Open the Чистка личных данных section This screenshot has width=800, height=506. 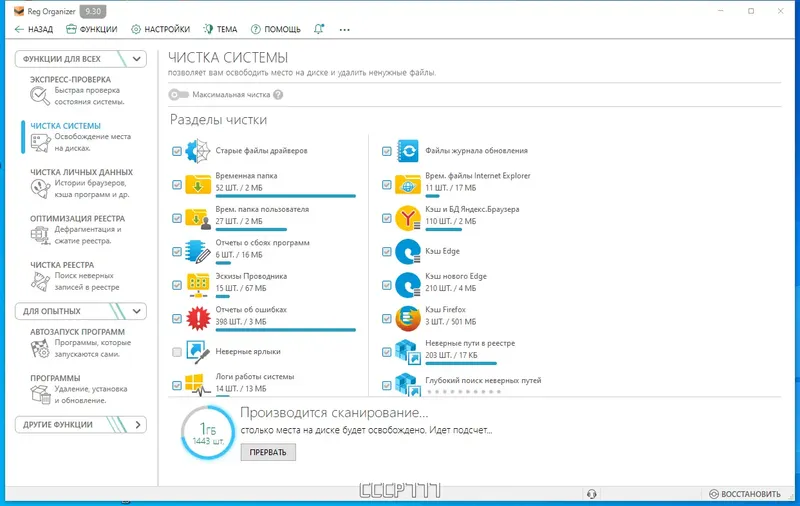point(82,183)
